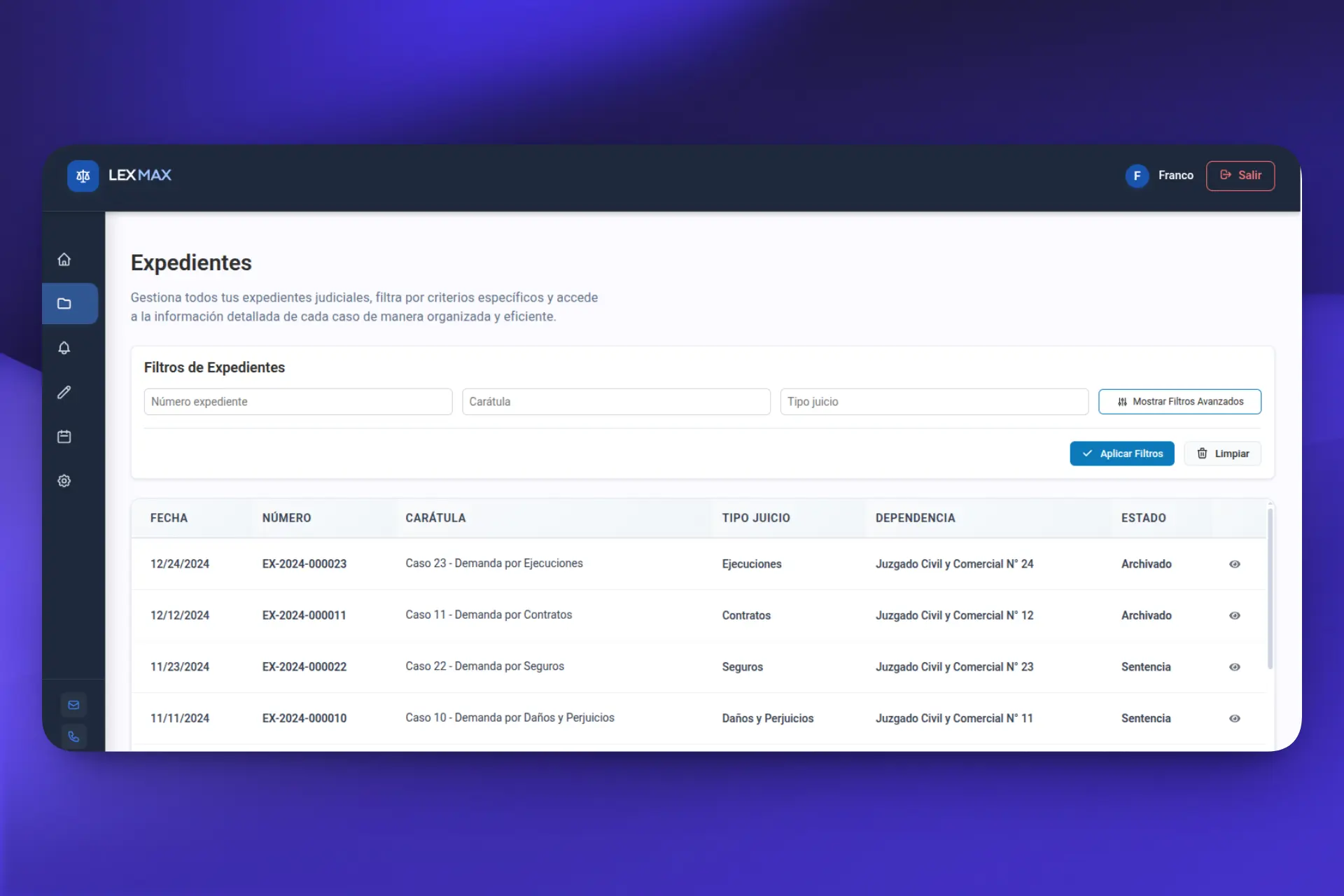Log out with the Salir button

click(1240, 176)
